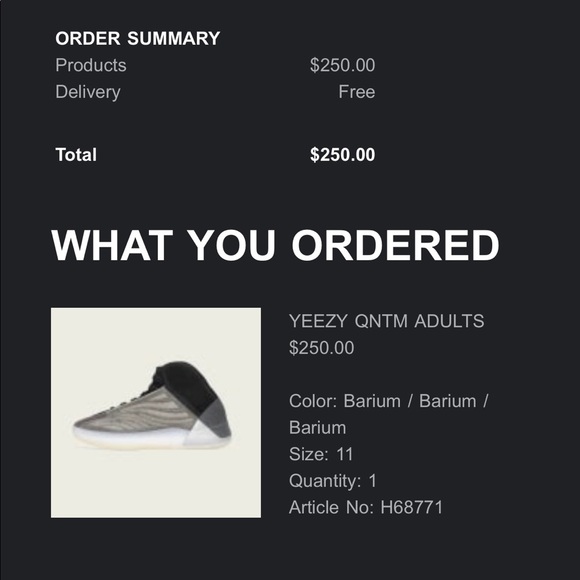Viewport: 580px width, 580px height.
Task: Click the word ORDERED in large heading
Action: click(395, 245)
